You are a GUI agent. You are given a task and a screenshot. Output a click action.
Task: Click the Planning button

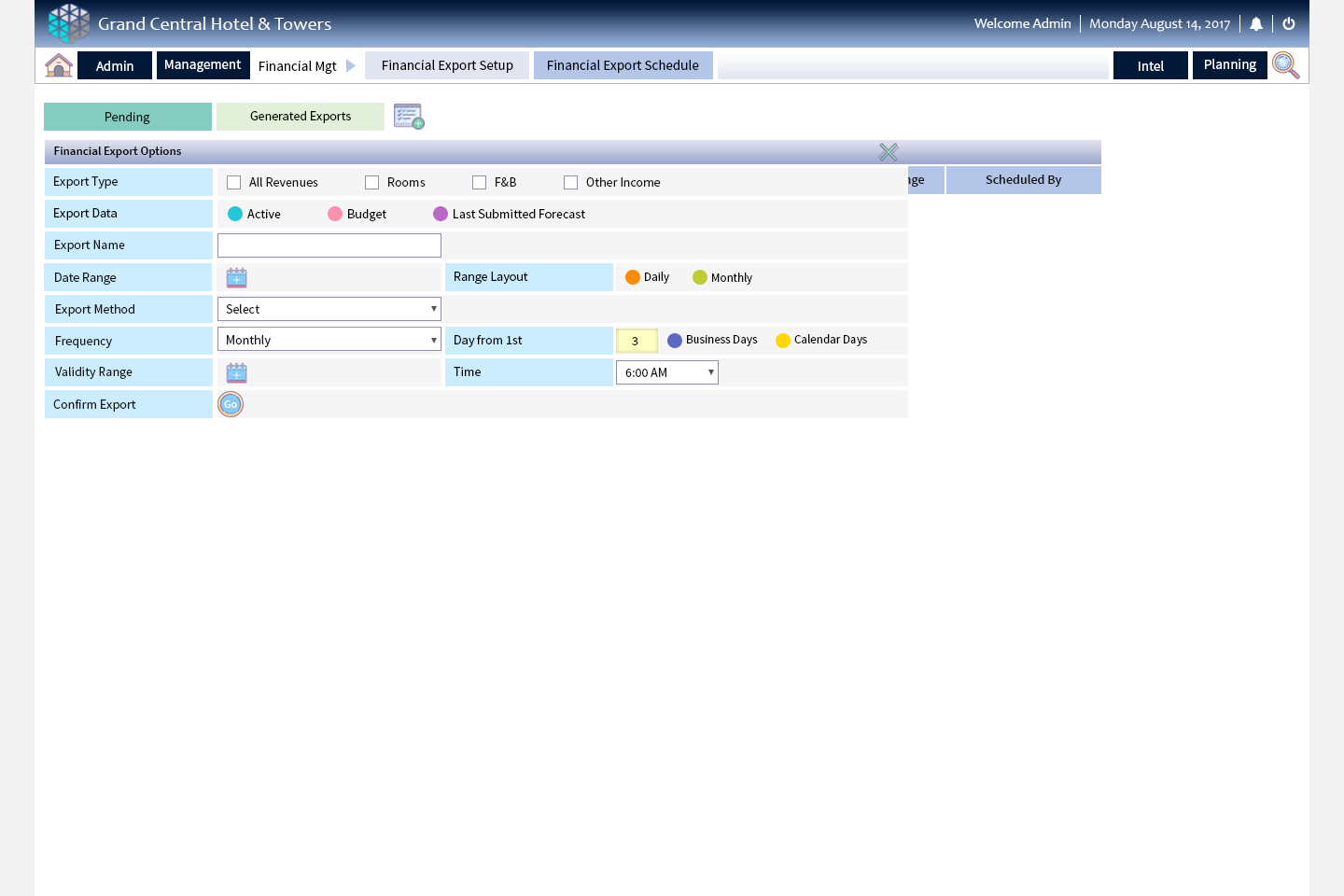click(1229, 65)
